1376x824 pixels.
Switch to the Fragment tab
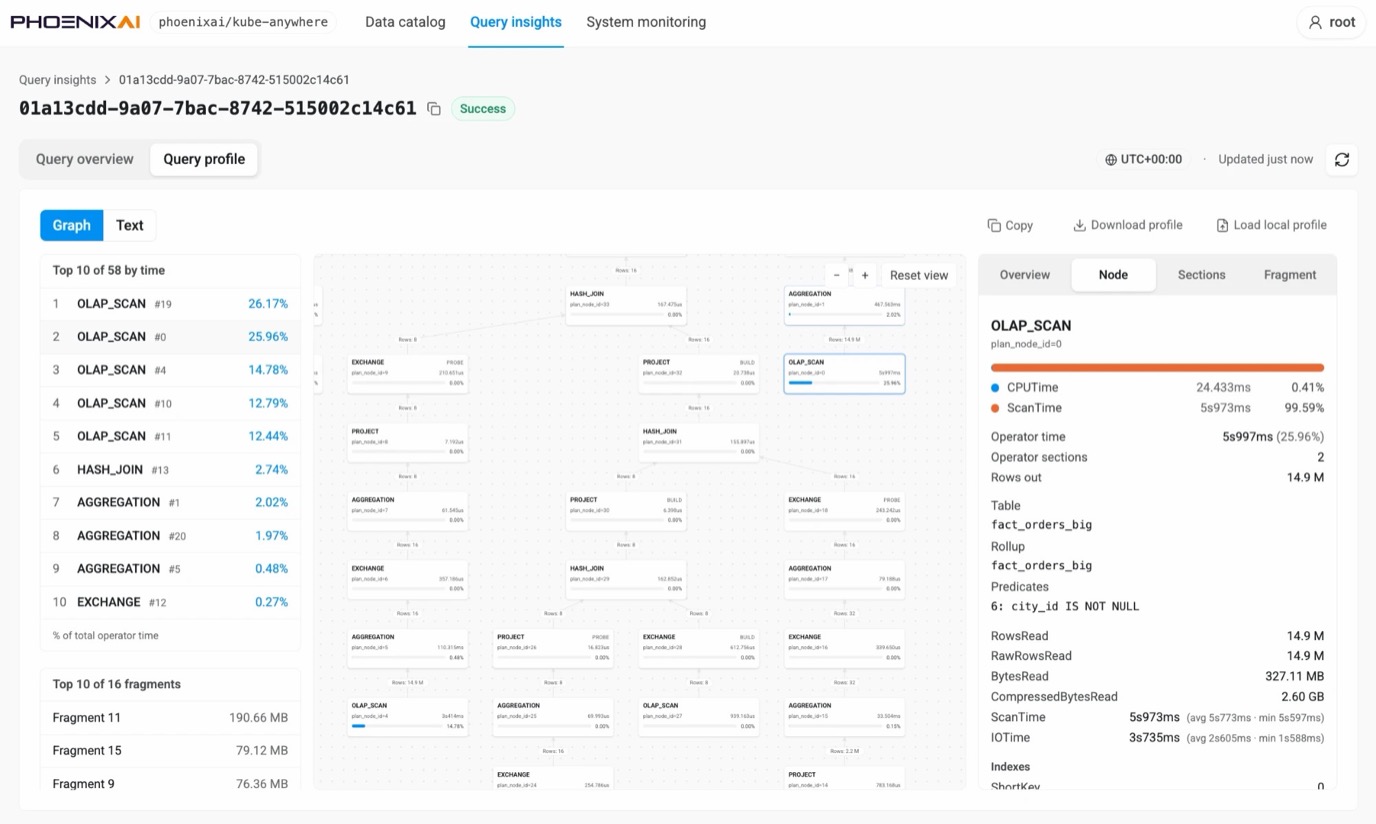pyautogui.click(x=1290, y=275)
